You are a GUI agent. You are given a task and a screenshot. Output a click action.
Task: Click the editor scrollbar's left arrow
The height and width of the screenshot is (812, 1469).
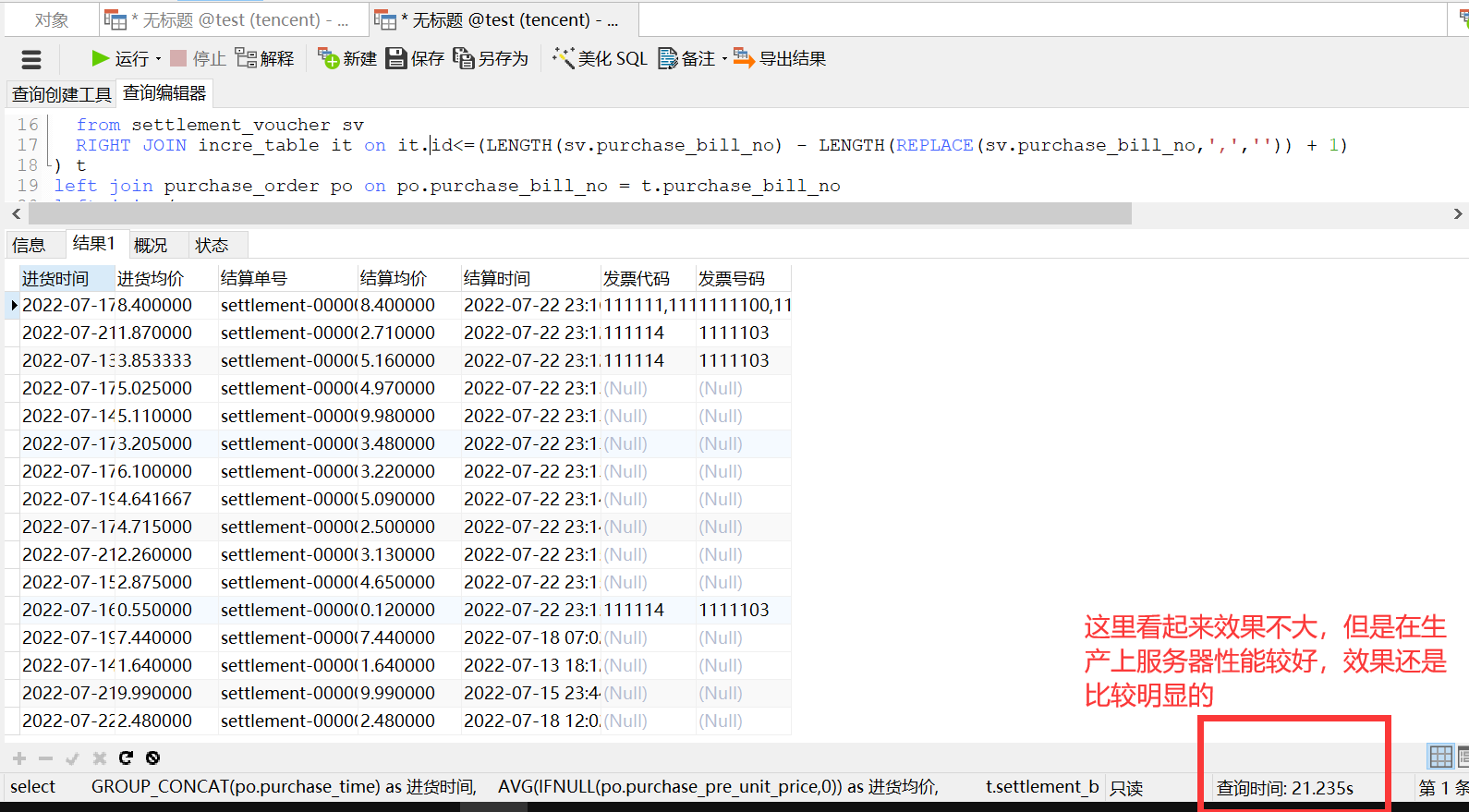point(16,213)
